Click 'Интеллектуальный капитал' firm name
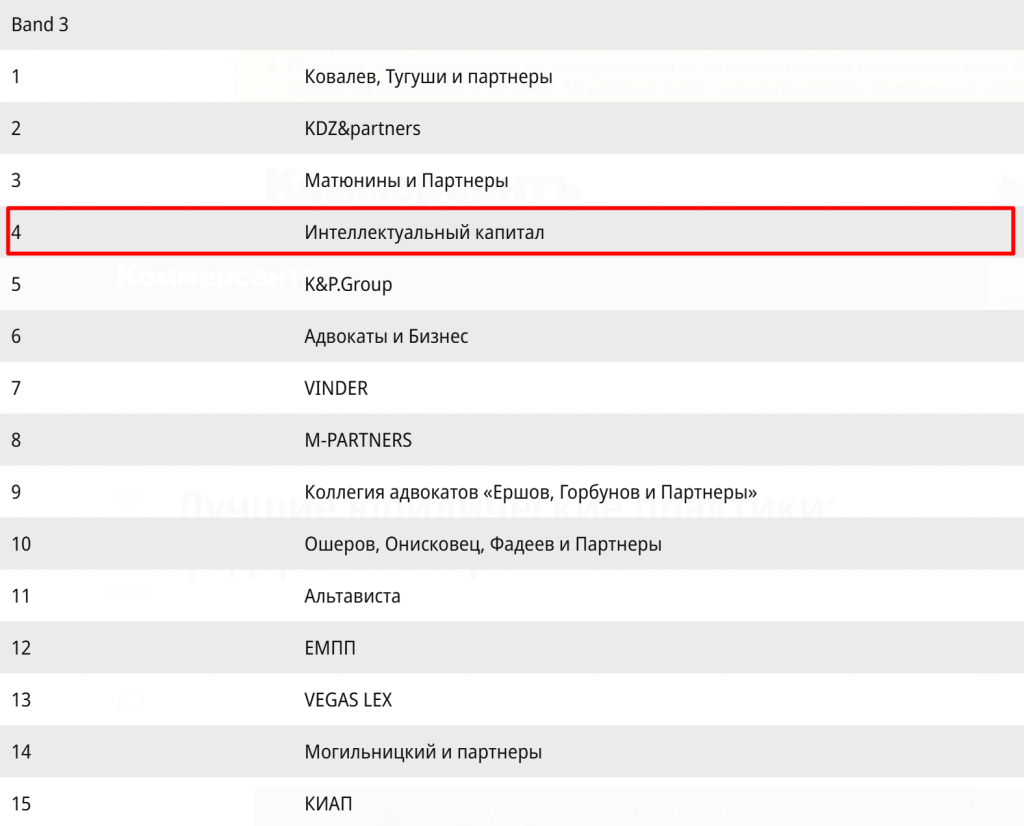Viewport: 1024px width, 826px height. point(424,232)
